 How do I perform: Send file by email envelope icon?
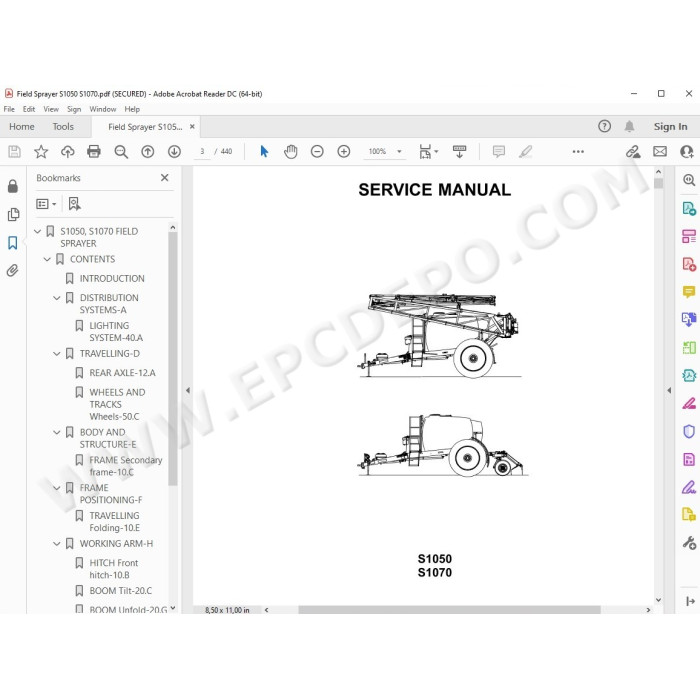(660, 152)
